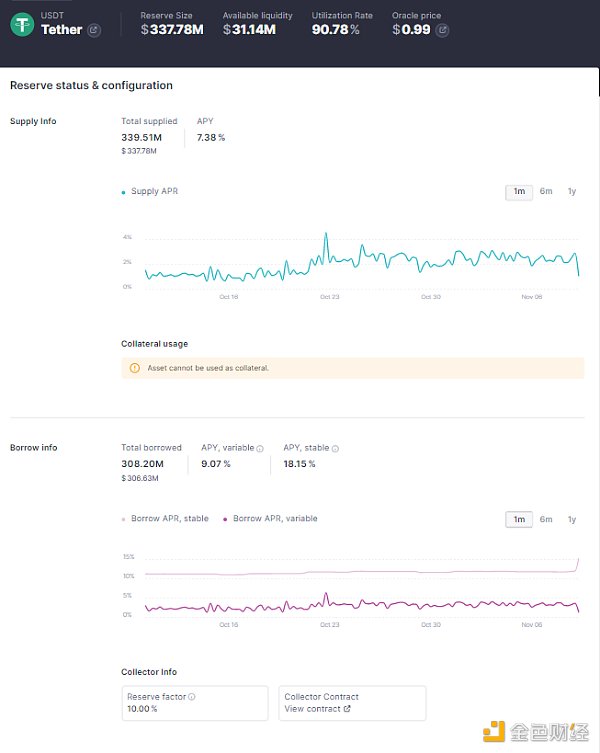Click supply APY value 7.38%

[210, 137]
